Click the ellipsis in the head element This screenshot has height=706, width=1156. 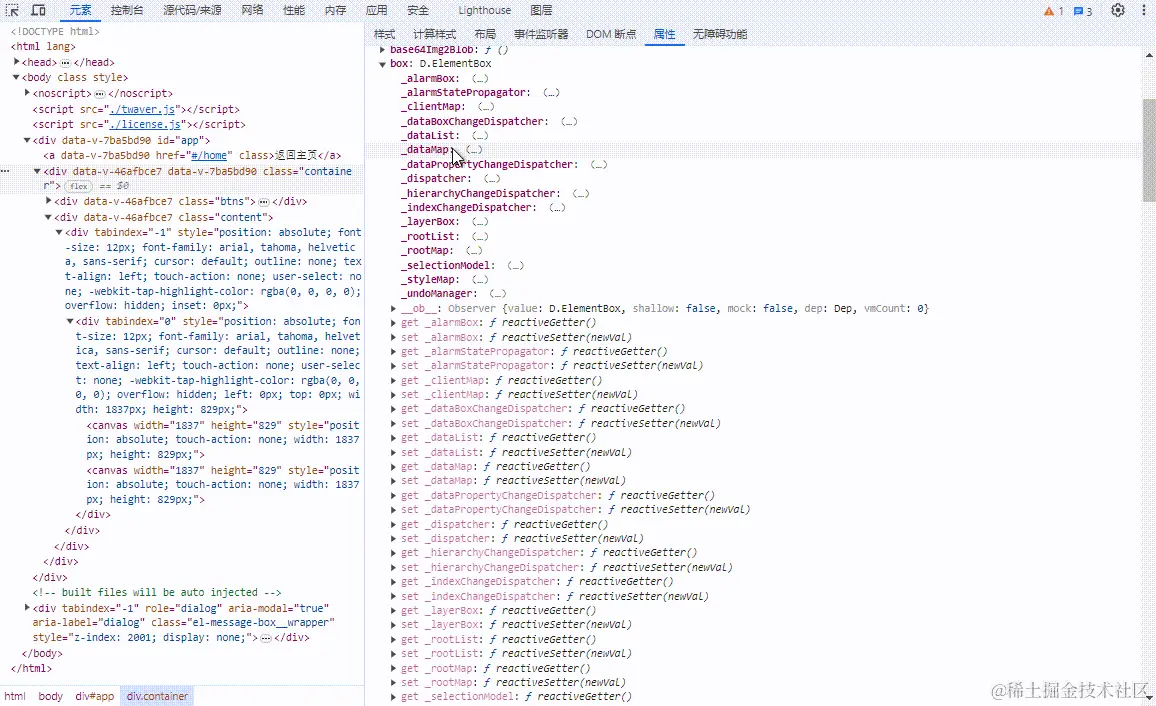pyautogui.click(x=65, y=63)
